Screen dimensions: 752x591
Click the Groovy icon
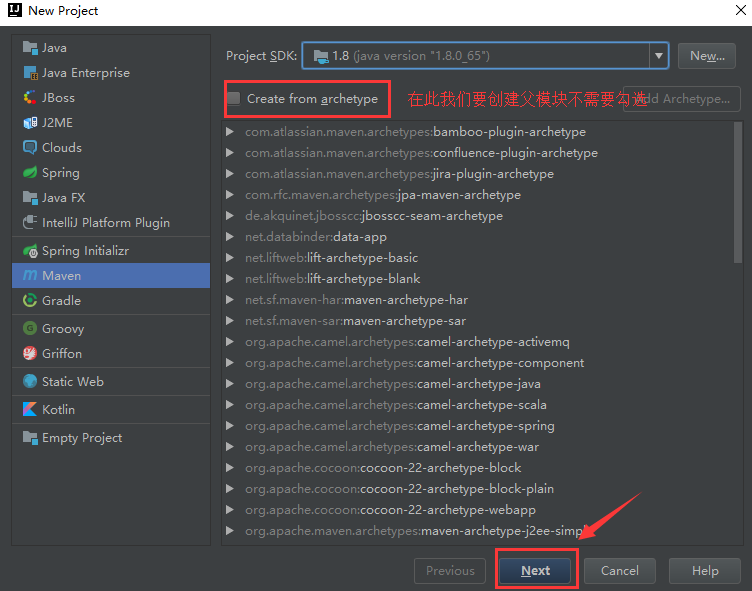30,329
